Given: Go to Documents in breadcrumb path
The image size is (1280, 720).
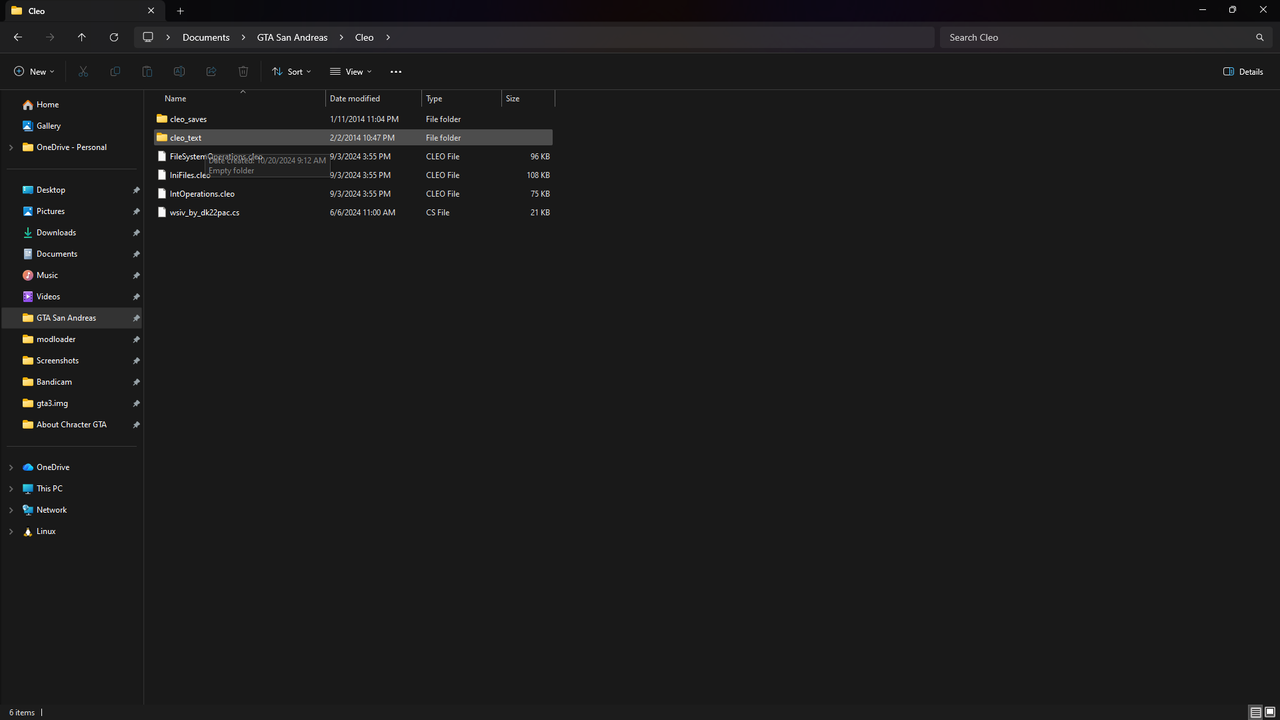Looking at the screenshot, I should [206, 37].
